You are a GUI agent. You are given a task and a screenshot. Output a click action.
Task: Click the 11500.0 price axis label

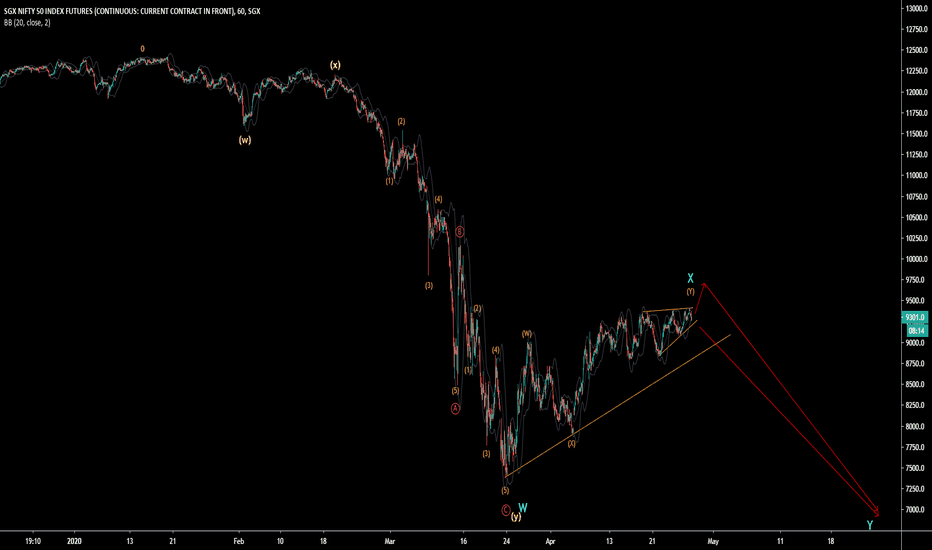(x=918, y=134)
